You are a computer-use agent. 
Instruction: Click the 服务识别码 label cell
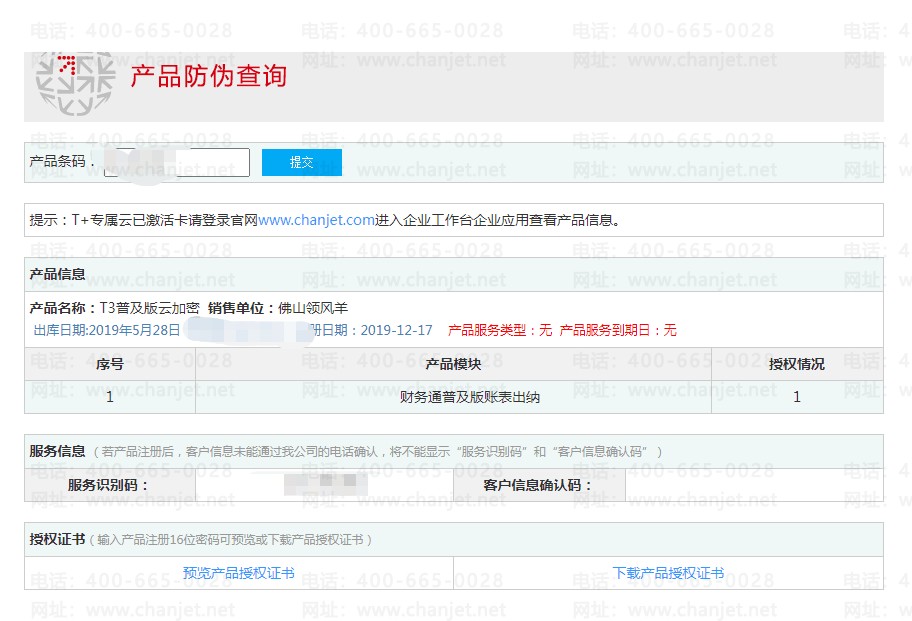(x=110, y=485)
